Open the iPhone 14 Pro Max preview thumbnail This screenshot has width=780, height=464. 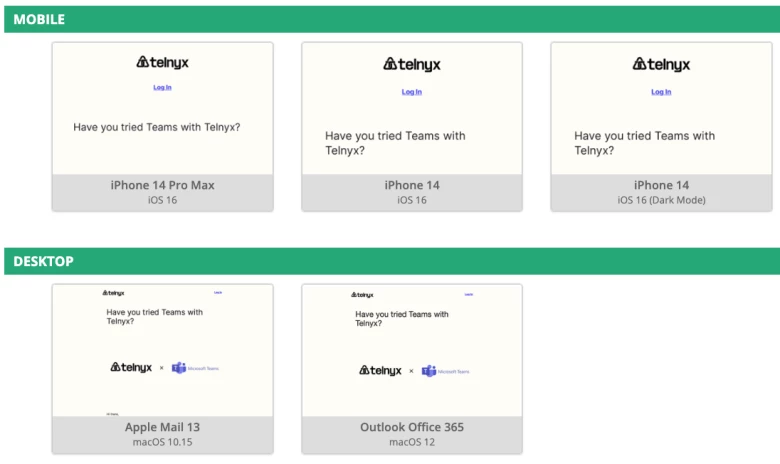click(x=163, y=108)
